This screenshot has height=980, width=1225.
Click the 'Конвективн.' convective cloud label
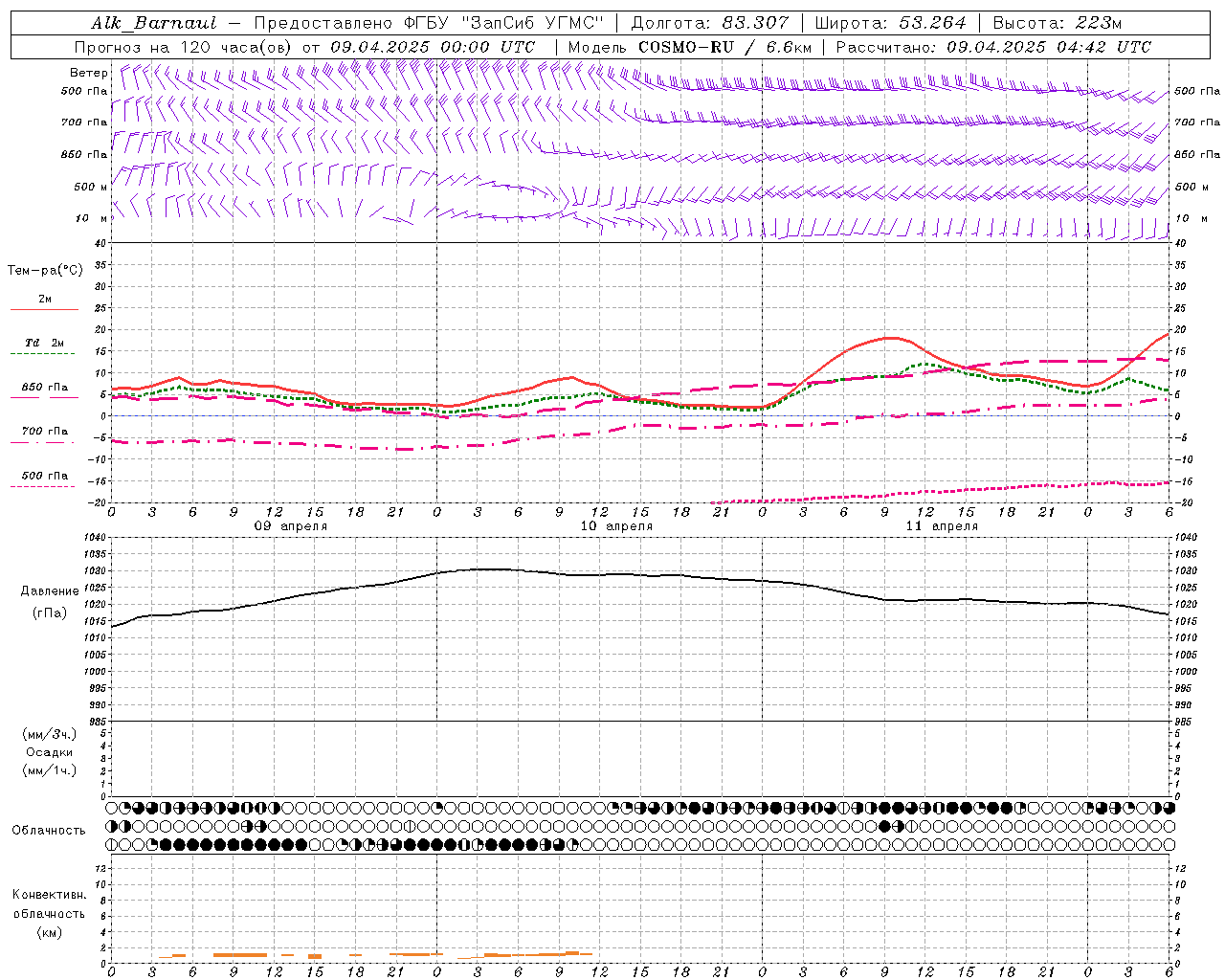(x=50, y=895)
